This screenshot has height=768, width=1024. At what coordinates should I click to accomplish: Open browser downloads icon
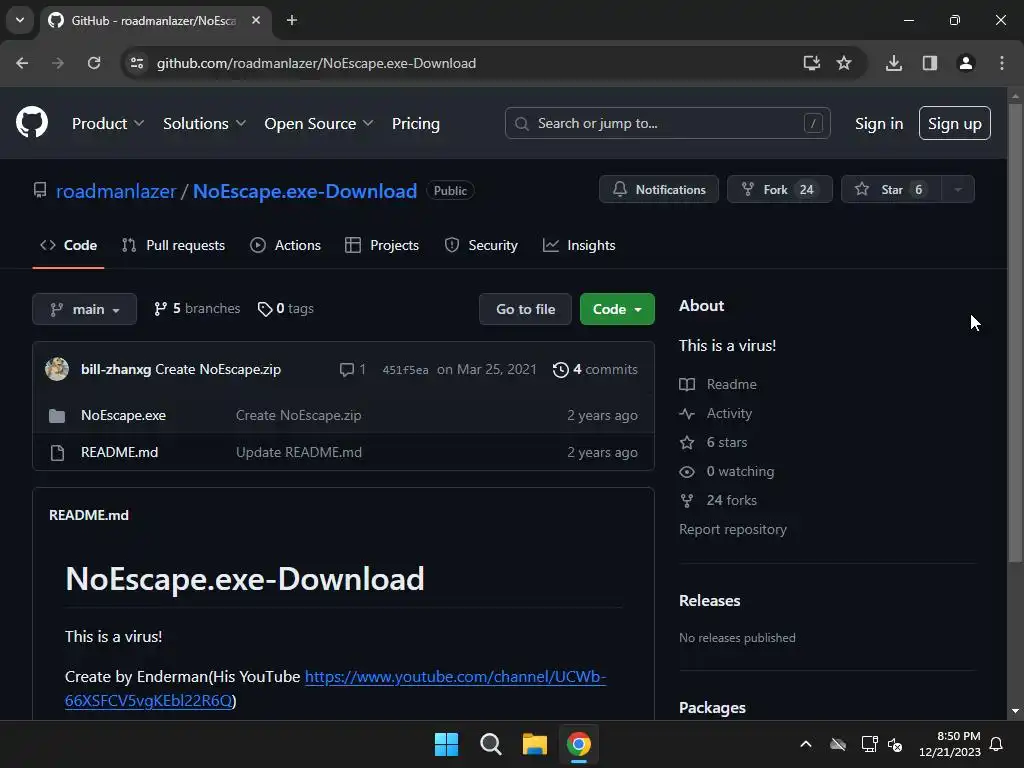pyautogui.click(x=894, y=63)
